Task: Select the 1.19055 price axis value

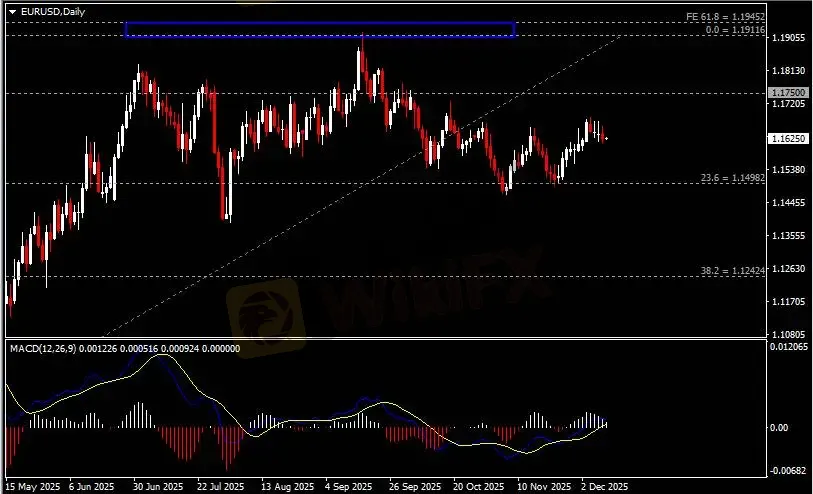Action: 789,38
